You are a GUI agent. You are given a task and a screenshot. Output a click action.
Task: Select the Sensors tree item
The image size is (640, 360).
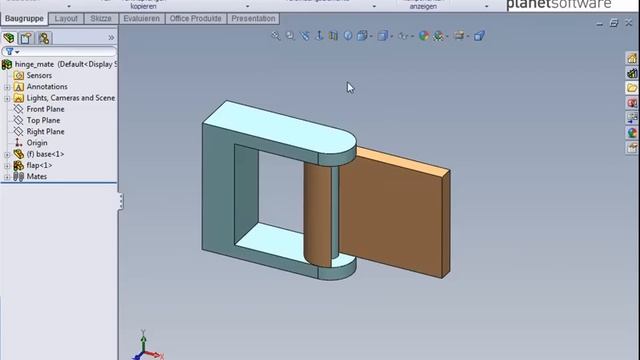pos(39,76)
